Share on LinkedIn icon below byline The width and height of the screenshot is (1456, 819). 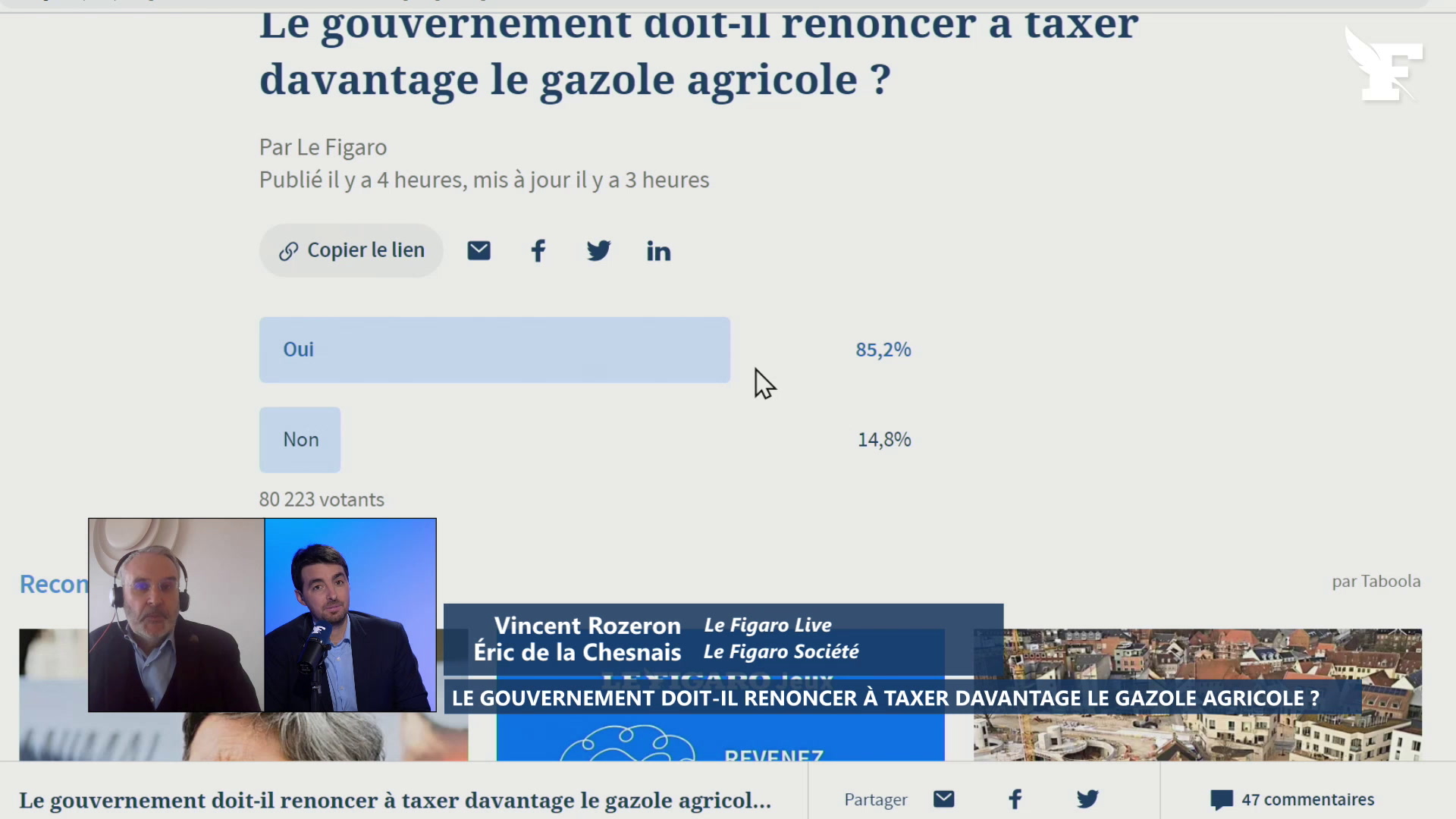tap(658, 251)
